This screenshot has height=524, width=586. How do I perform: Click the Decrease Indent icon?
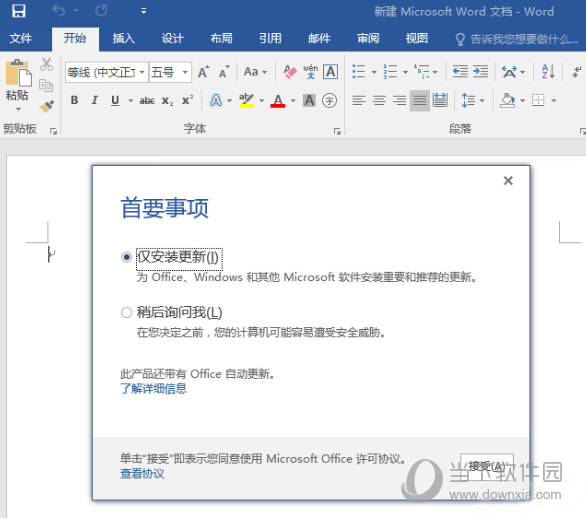[x=460, y=71]
